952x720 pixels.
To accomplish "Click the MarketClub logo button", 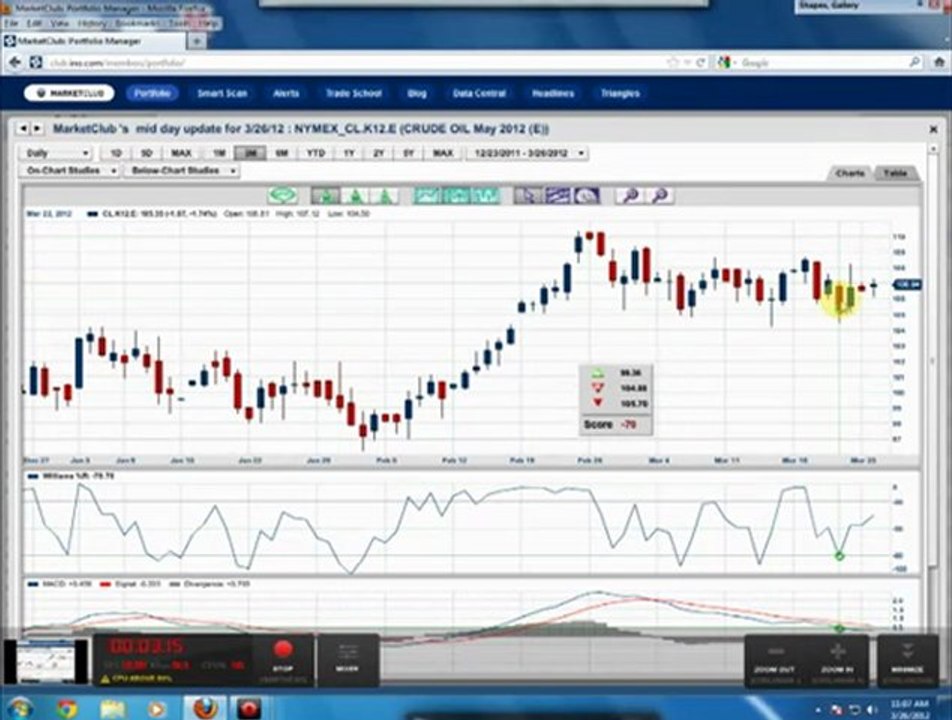I will 69,93.
